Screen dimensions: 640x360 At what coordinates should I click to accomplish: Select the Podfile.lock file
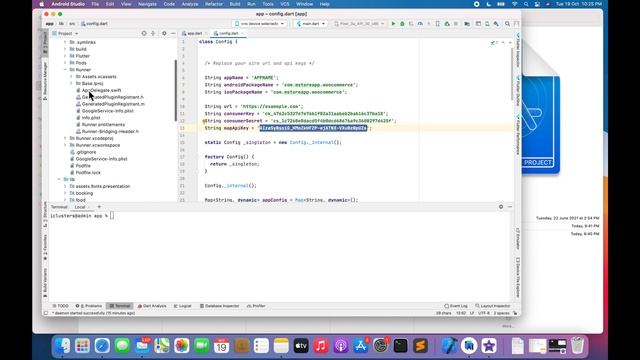(x=88, y=173)
